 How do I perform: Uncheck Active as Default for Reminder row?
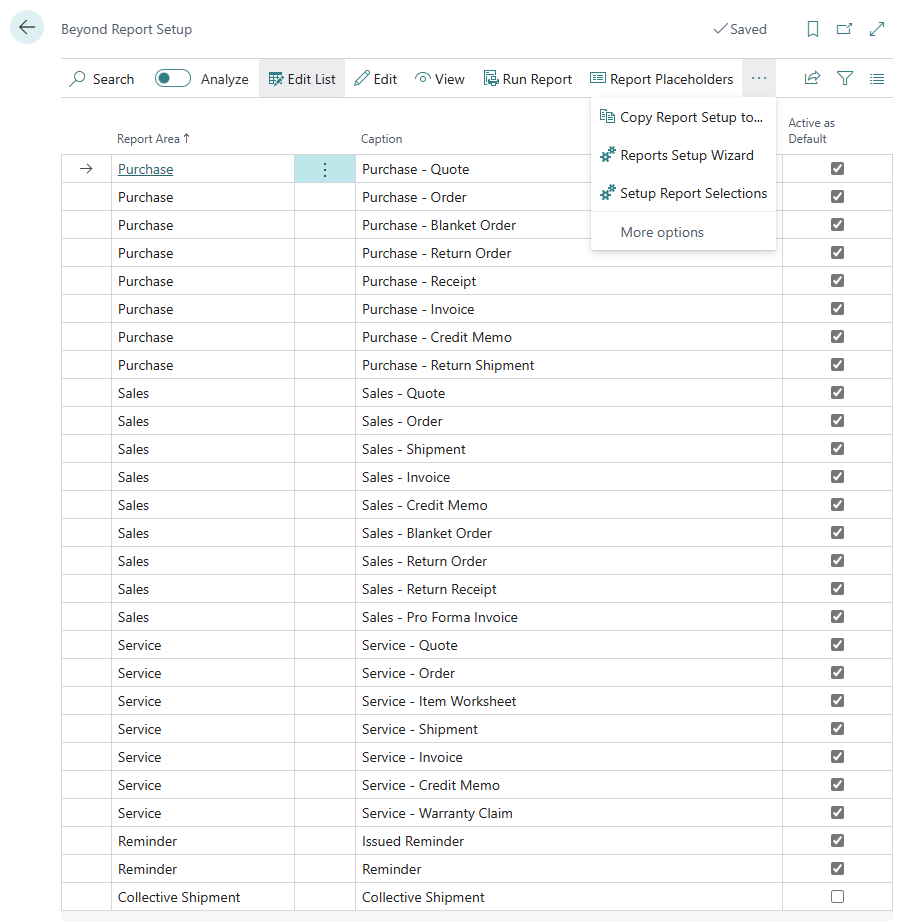[x=837, y=869]
